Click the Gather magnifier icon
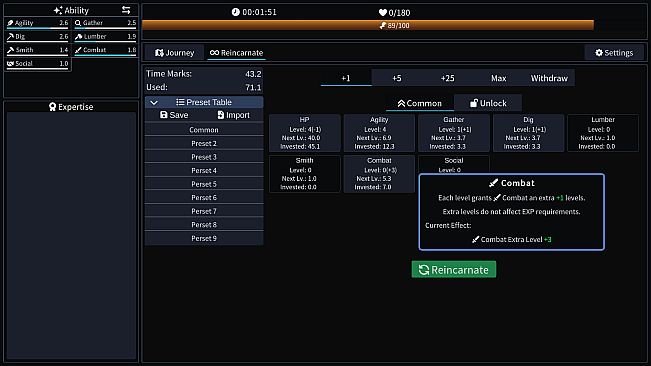The width and height of the screenshot is (651, 366). [x=78, y=23]
